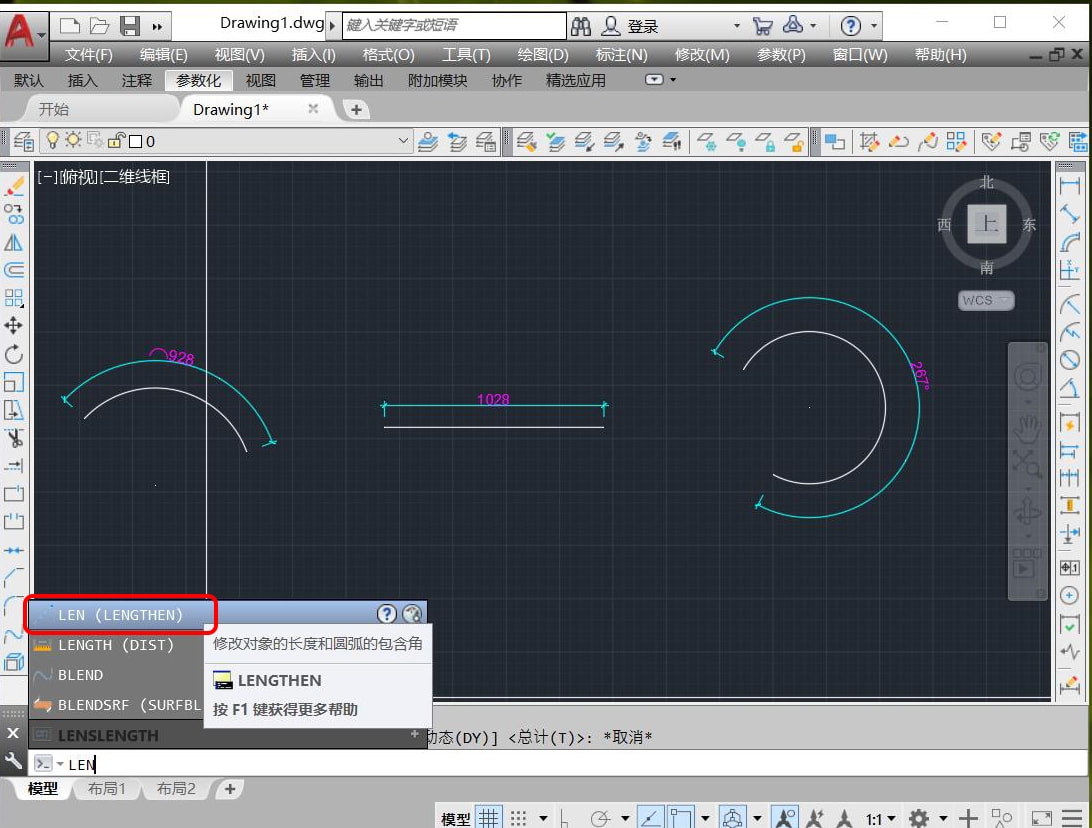This screenshot has width=1092, height=828.
Task: Toggle the layer 0 light bulb on/off
Action: (52, 141)
